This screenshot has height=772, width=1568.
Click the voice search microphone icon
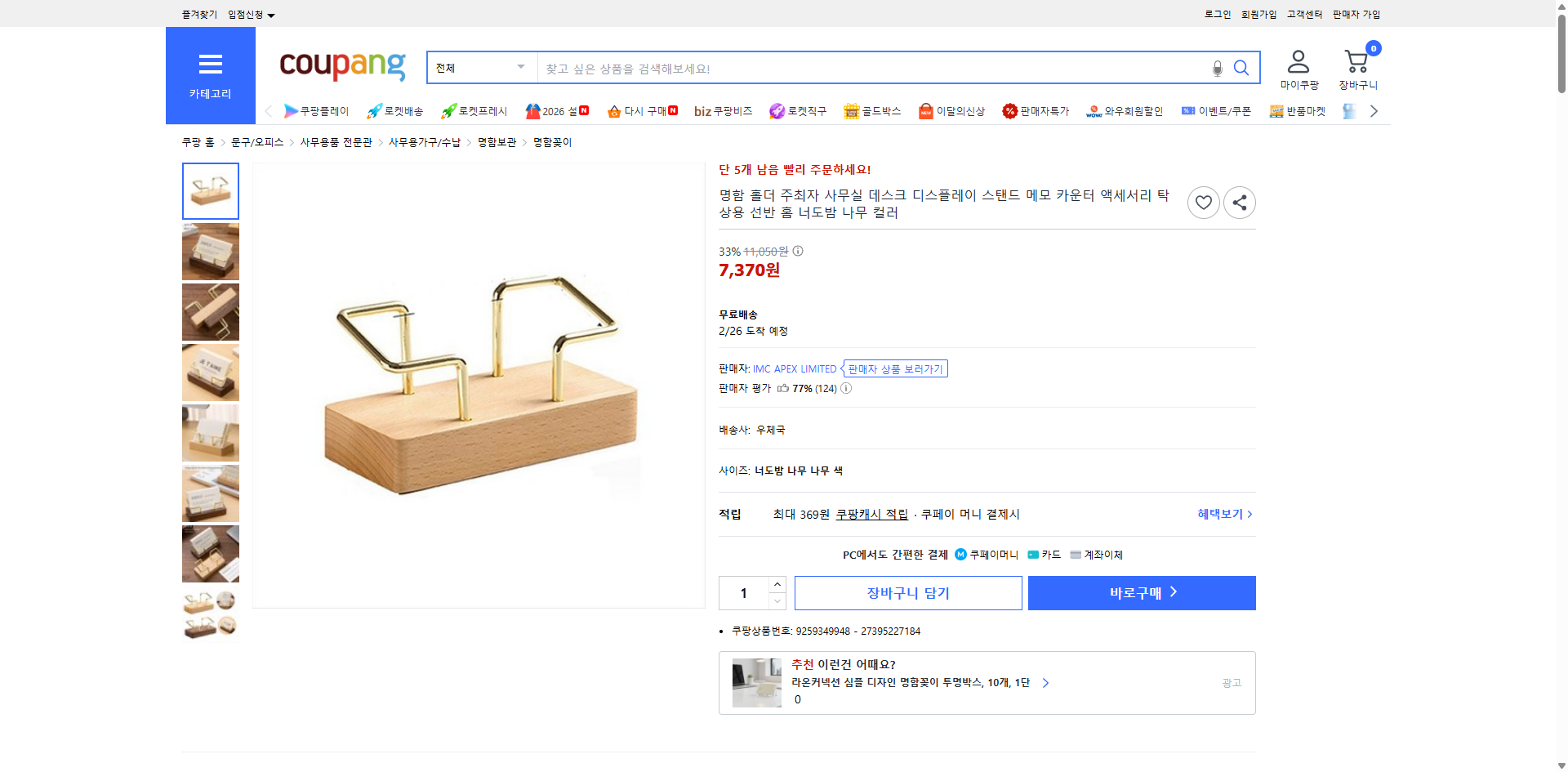pyautogui.click(x=1216, y=69)
